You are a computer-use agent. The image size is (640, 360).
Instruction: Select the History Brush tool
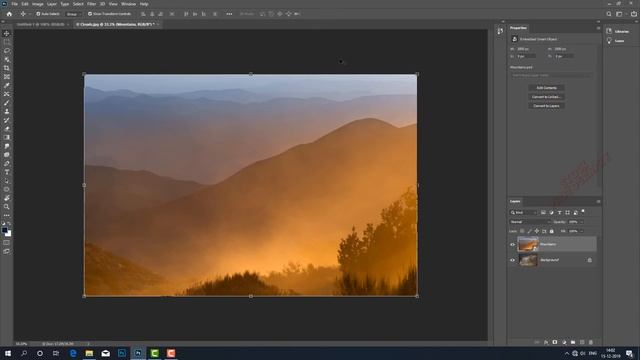point(7,120)
